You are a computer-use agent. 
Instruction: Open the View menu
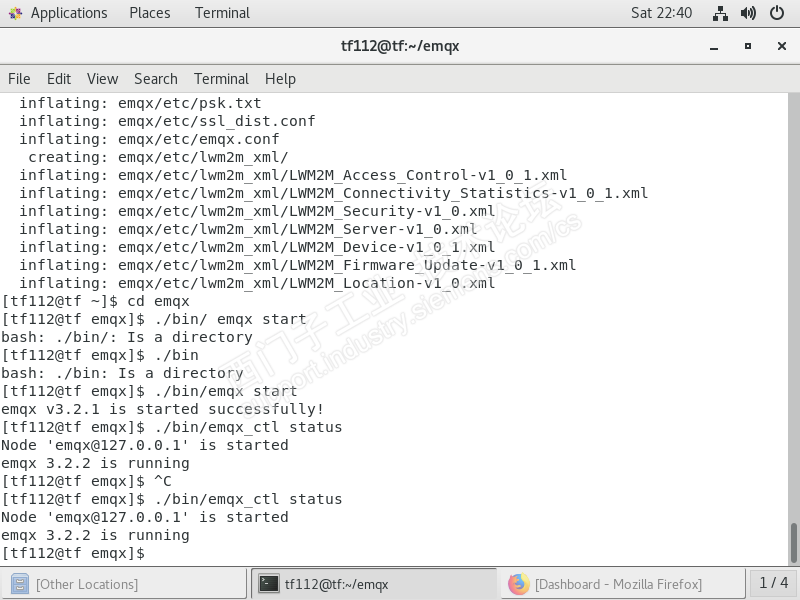click(102, 79)
